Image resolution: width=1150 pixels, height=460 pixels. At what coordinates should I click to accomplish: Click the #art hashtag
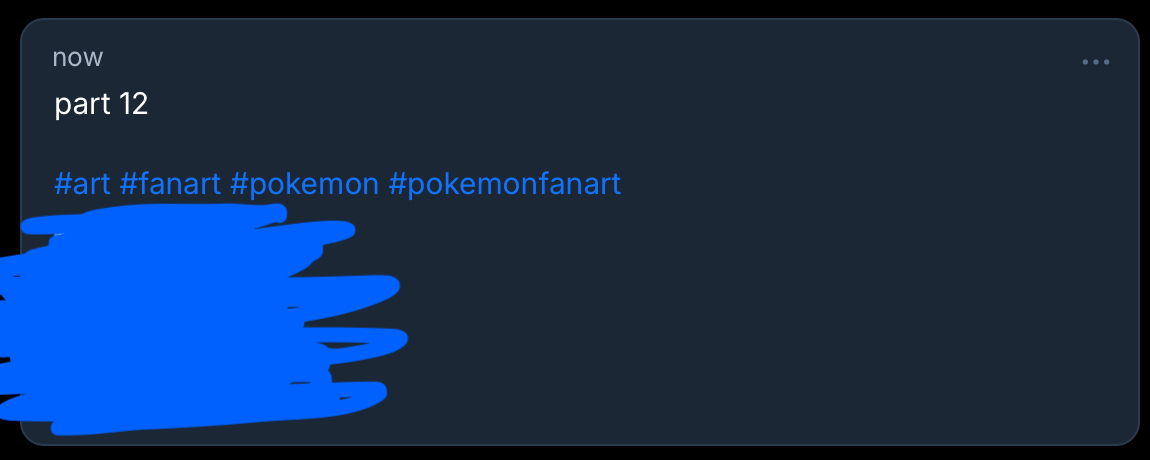coord(82,184)
